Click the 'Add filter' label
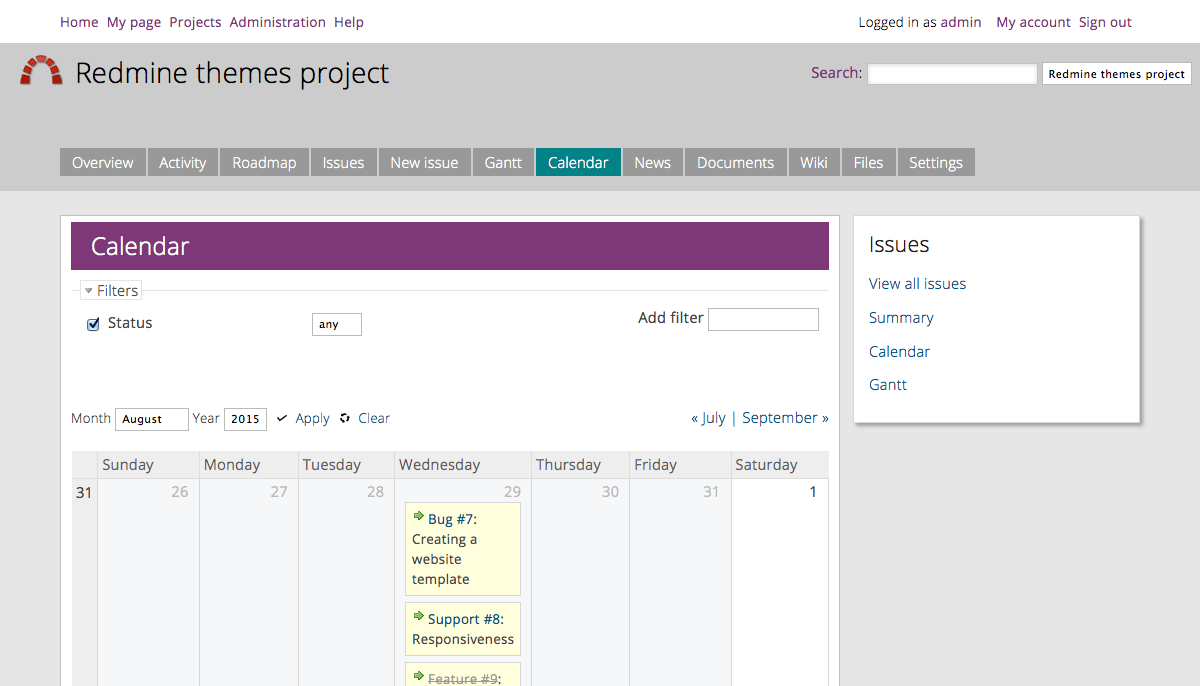This screenshot has width=1200, height=686. [x=671, y=318]
